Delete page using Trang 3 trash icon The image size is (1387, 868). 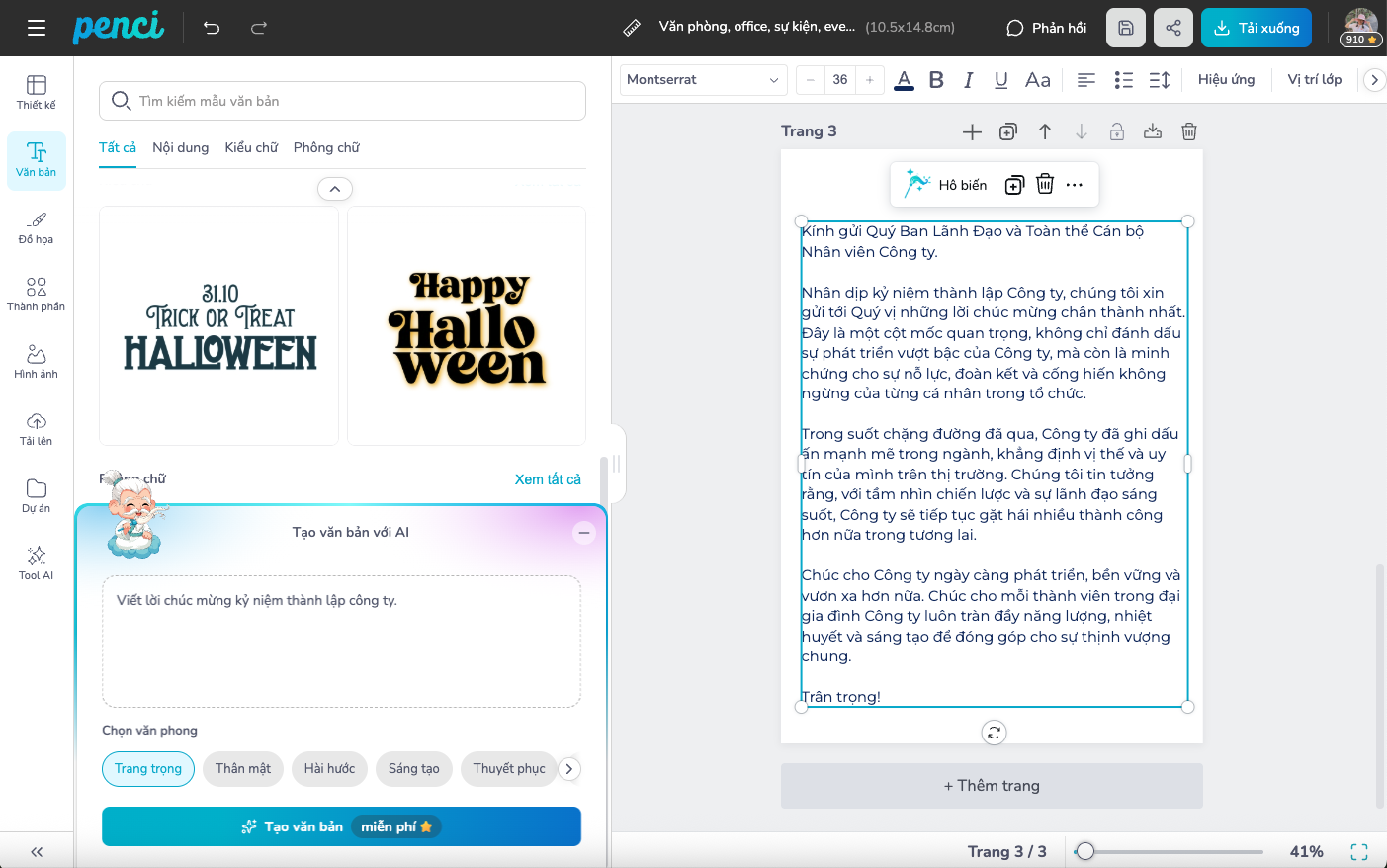1189,131
